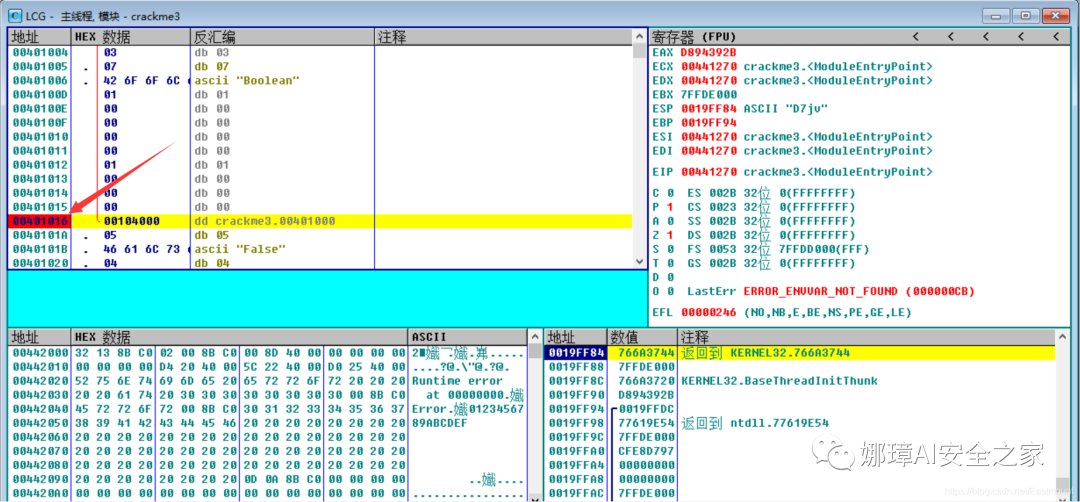The width and height of the screenshot is (1080, 502).
Task: Click the EFL value 00000246
Action: tap(709, 313)
